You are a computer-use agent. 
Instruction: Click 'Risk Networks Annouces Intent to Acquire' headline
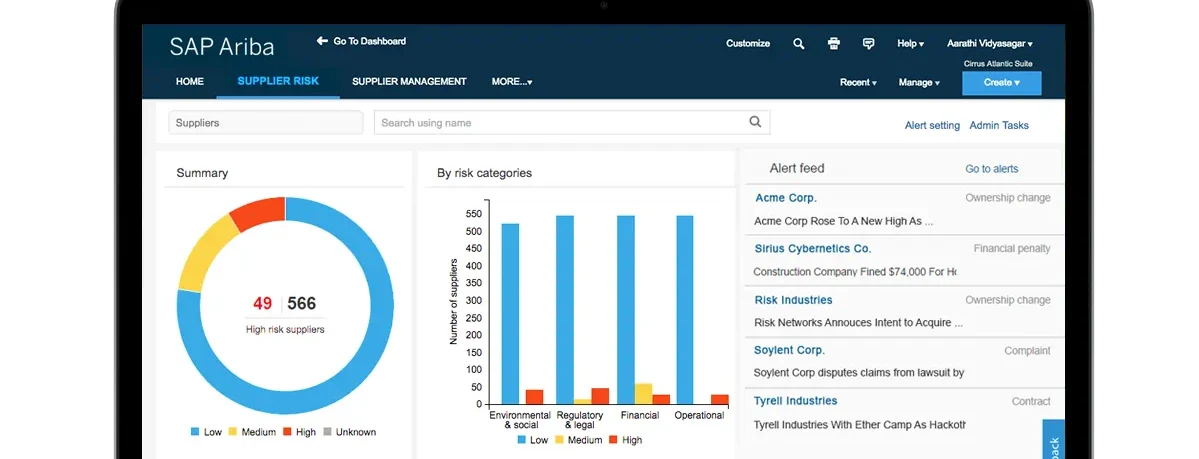point(858,323)
